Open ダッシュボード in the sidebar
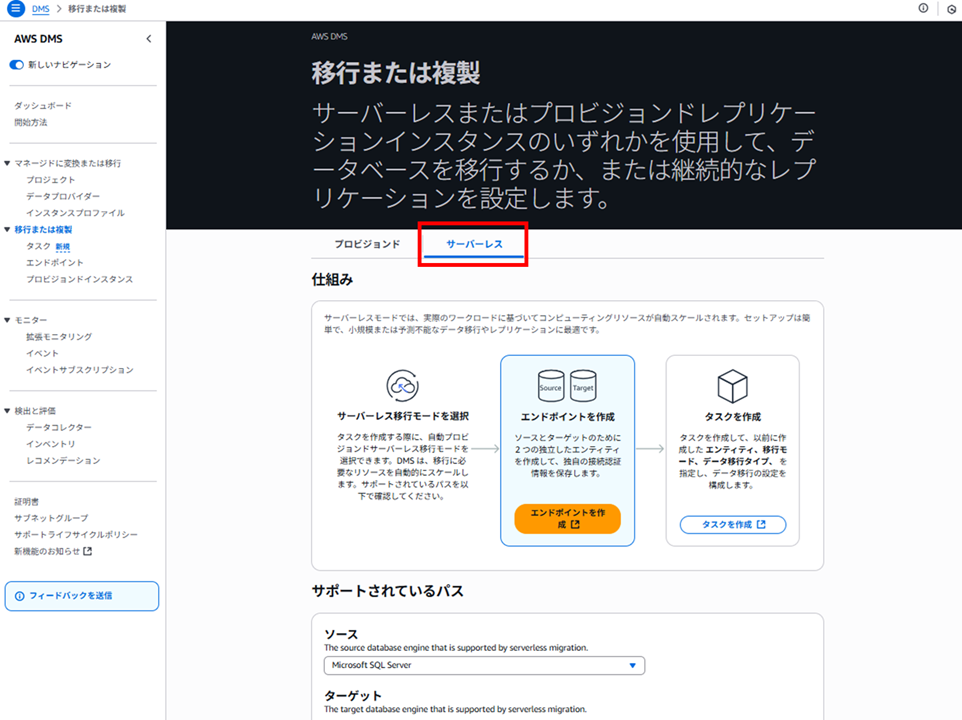 point(43,105)
